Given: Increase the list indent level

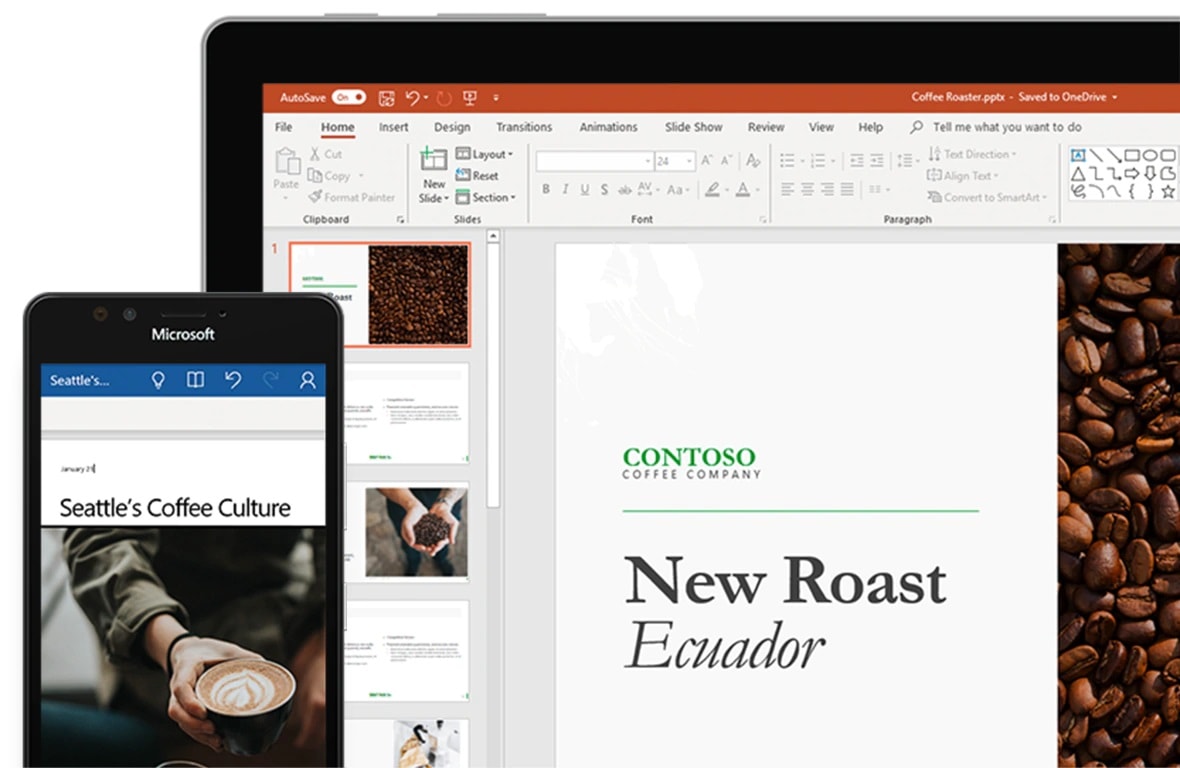Looking at the screenshot, I should [877, 160].
